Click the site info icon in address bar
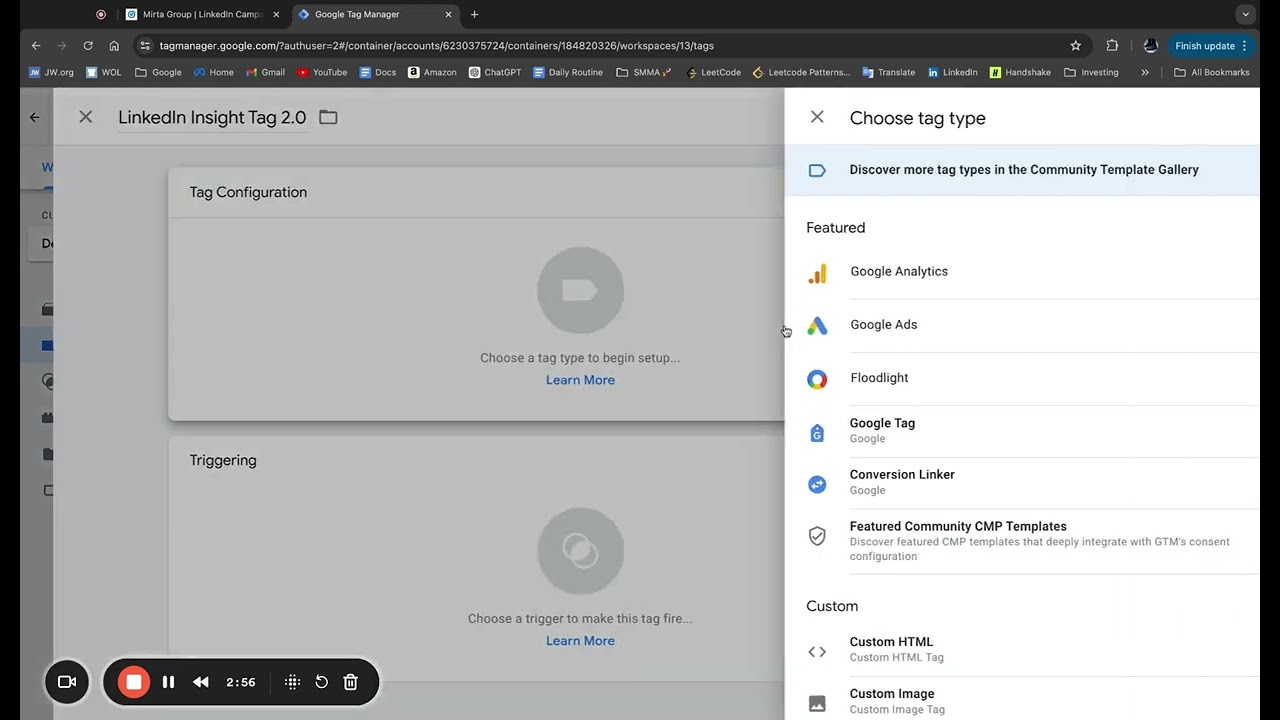The width and height of the screenshot is (1280, 720). (144, 46)
